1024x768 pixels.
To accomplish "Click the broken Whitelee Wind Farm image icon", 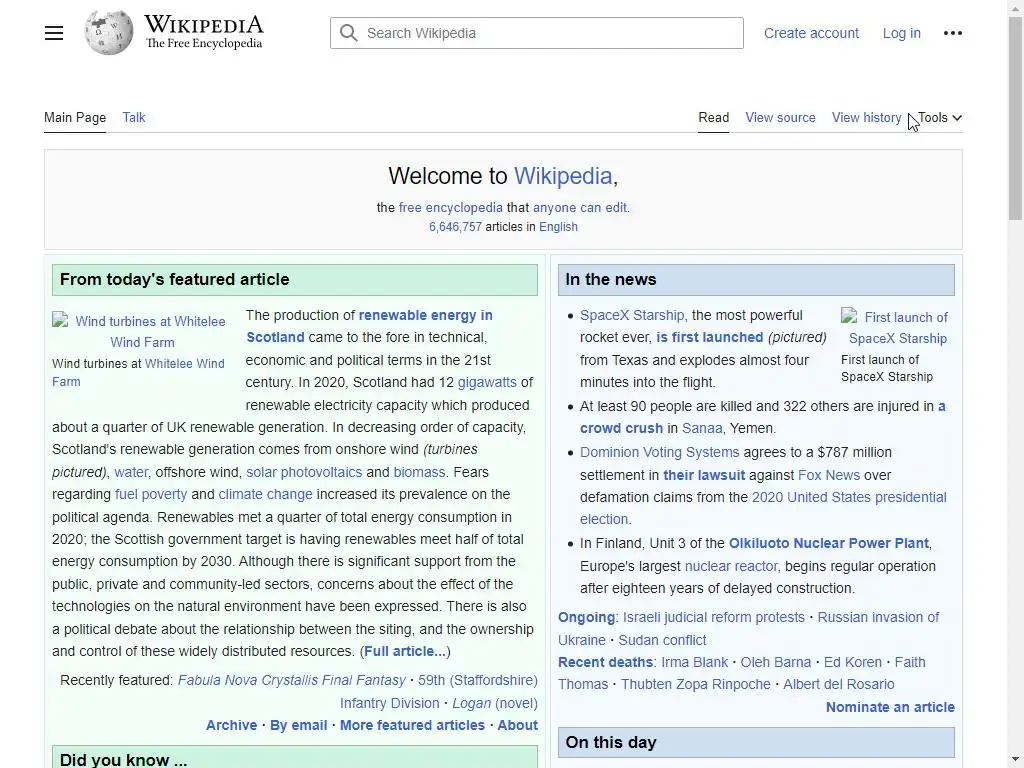I will (x=60, y=320).
